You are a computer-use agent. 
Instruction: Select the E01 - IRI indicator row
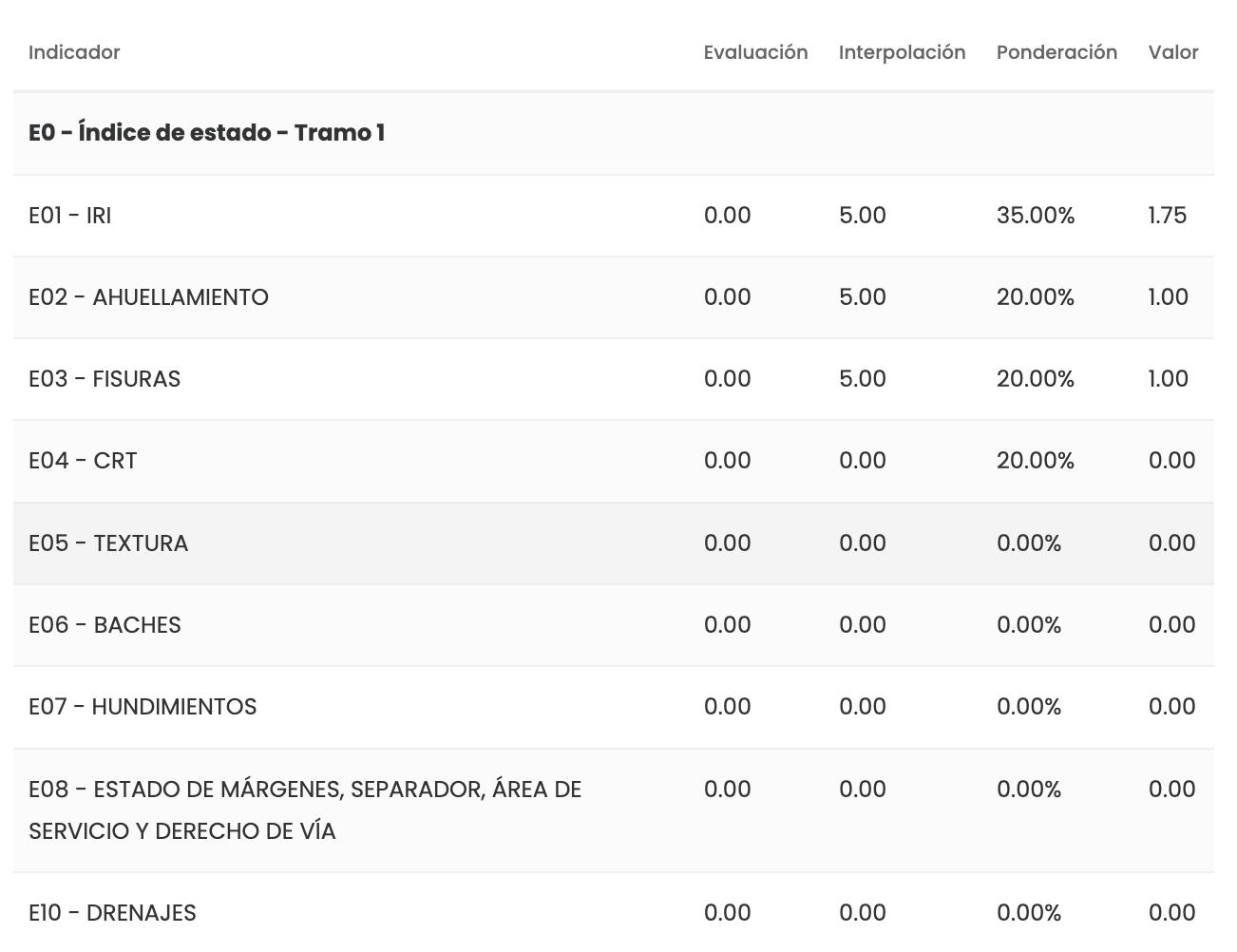[x=70, y=216]
